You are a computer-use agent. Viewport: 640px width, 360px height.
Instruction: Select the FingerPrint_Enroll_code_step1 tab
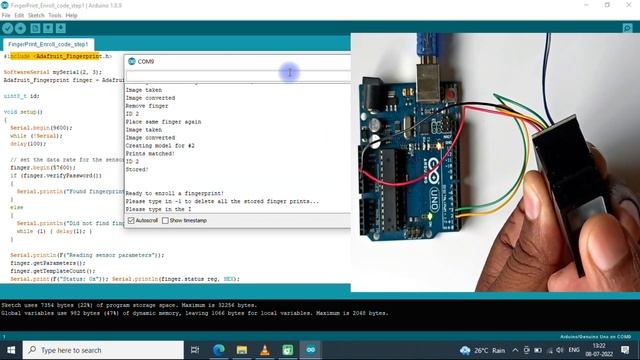click(x=48, y=44)
